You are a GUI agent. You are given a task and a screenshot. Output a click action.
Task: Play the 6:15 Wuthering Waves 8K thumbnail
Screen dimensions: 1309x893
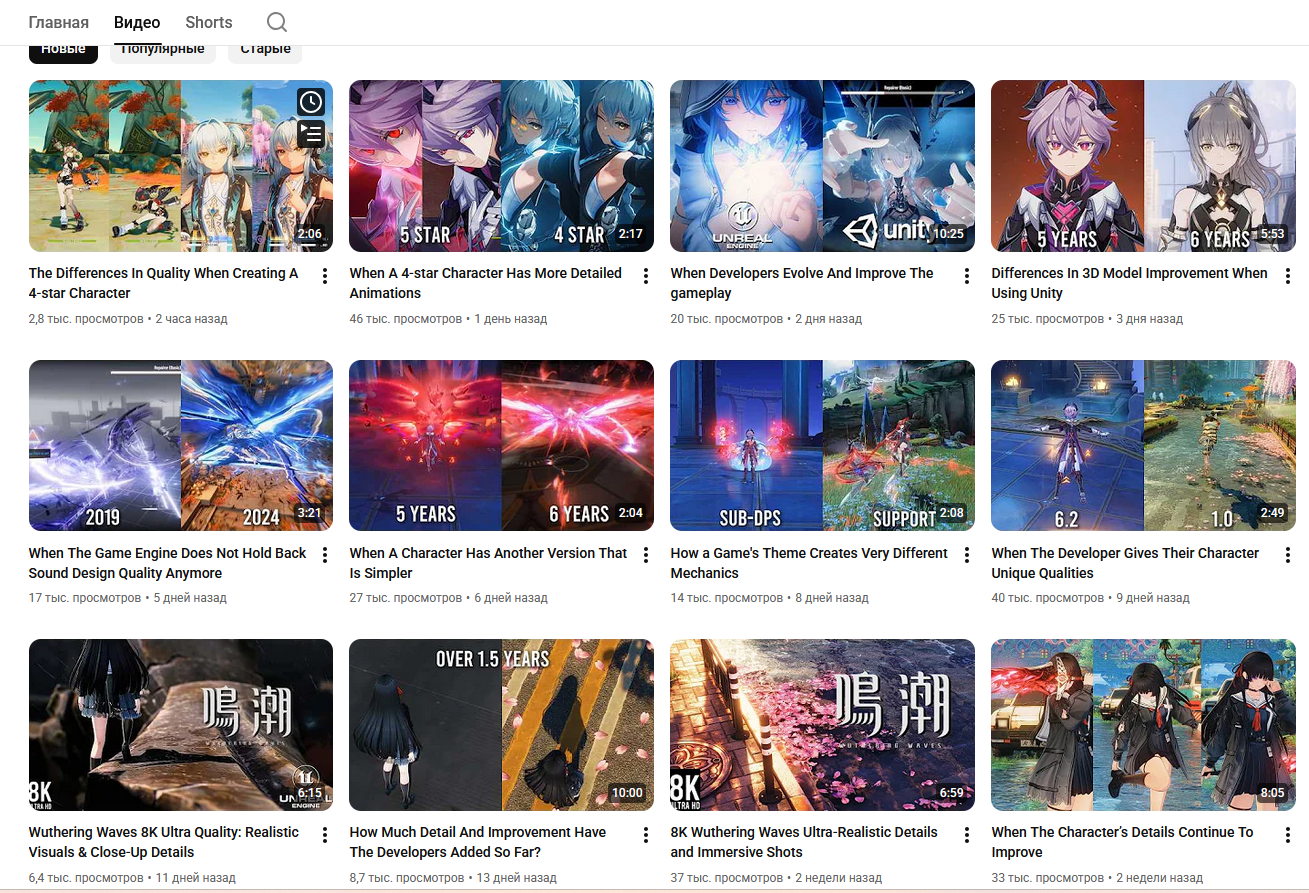(181, 725)
